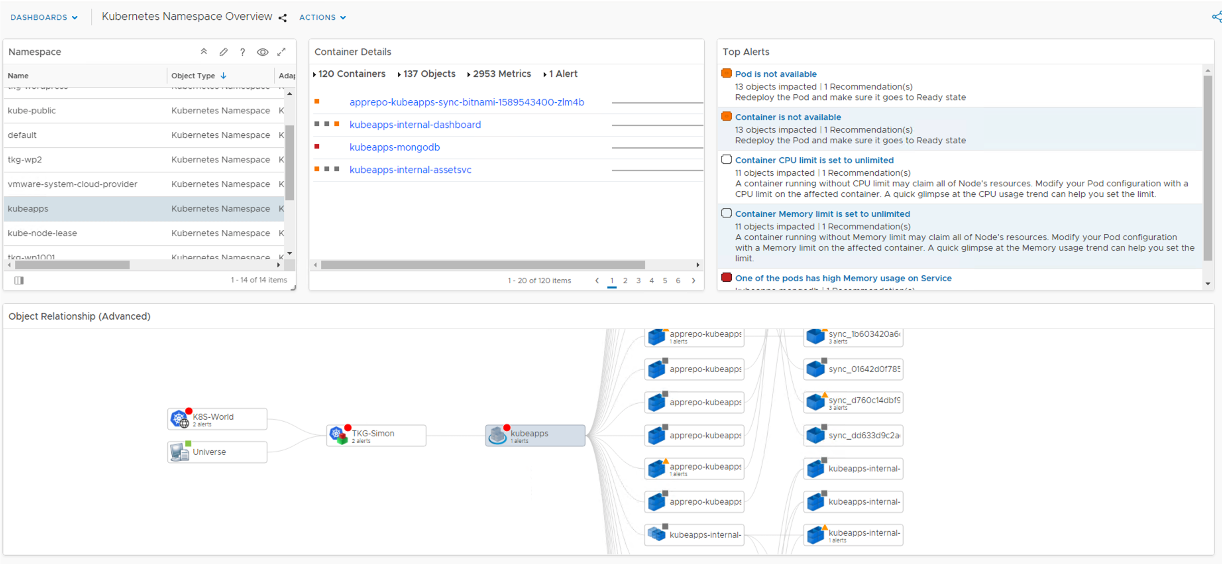
Task: Select the vmware-system-cloud-provider namespace row
Action: pos(145,184)
